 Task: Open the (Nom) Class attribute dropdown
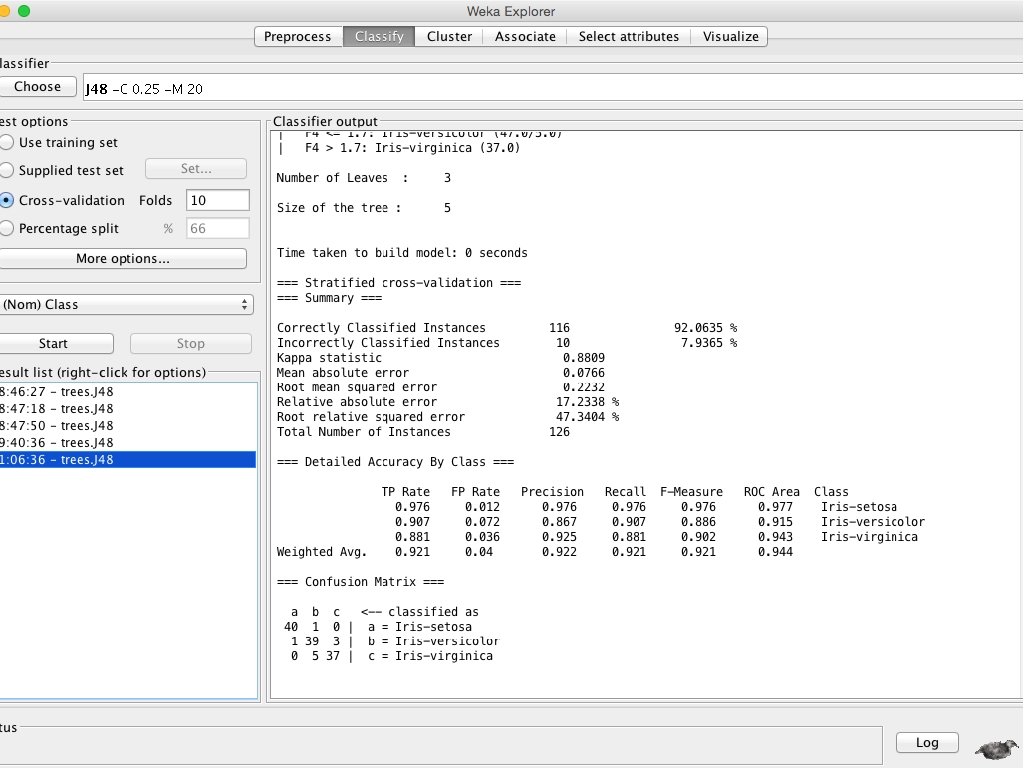pos(125,304)
